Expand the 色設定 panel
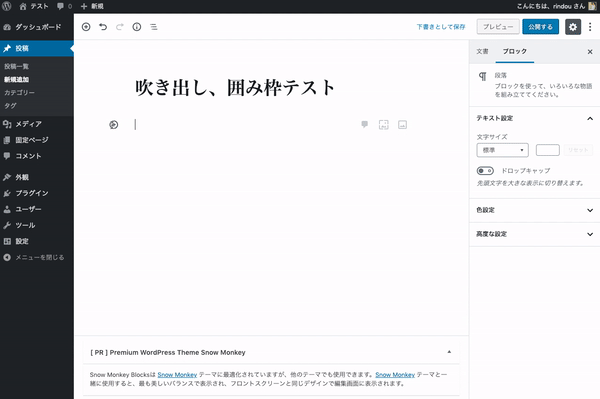 (534, 210)
